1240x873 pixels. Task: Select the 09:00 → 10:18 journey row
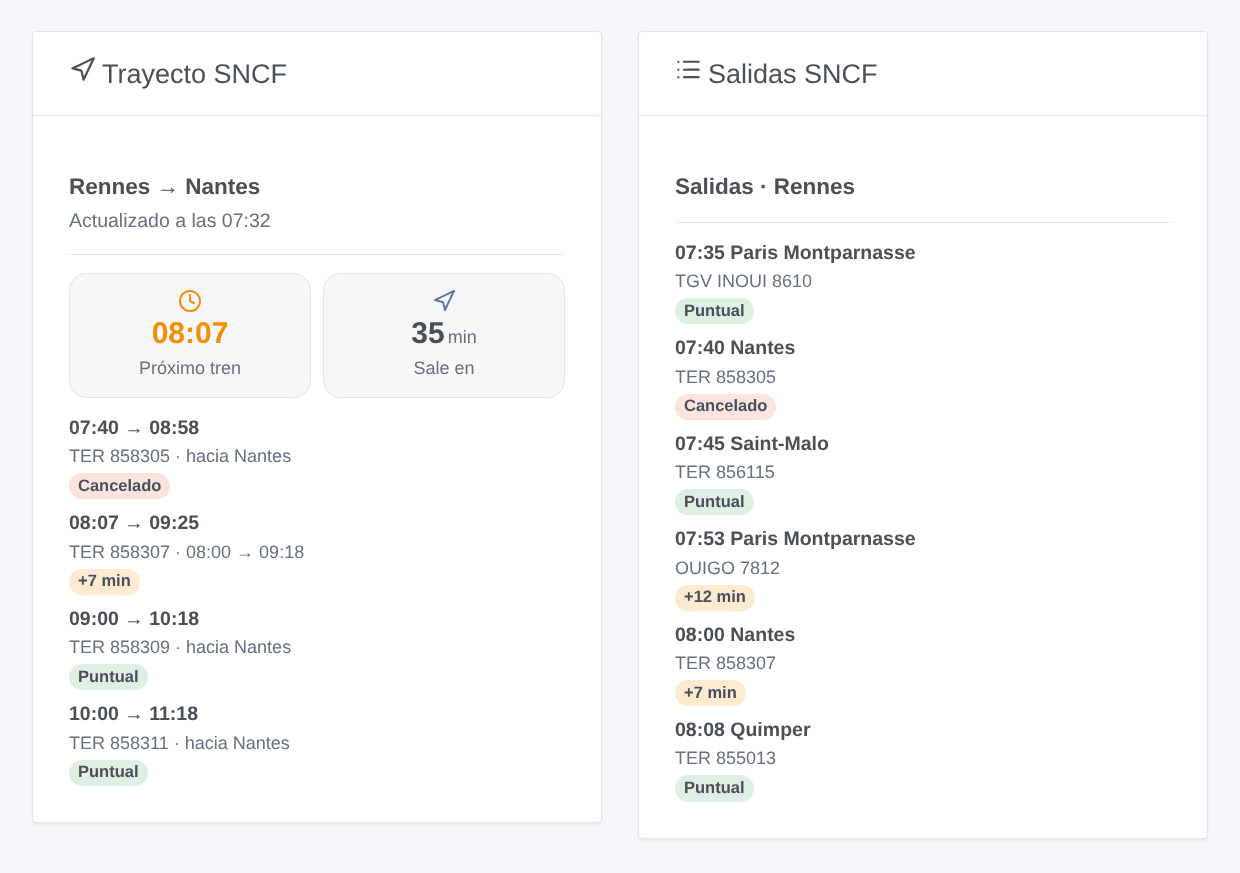tap(134, 619)
